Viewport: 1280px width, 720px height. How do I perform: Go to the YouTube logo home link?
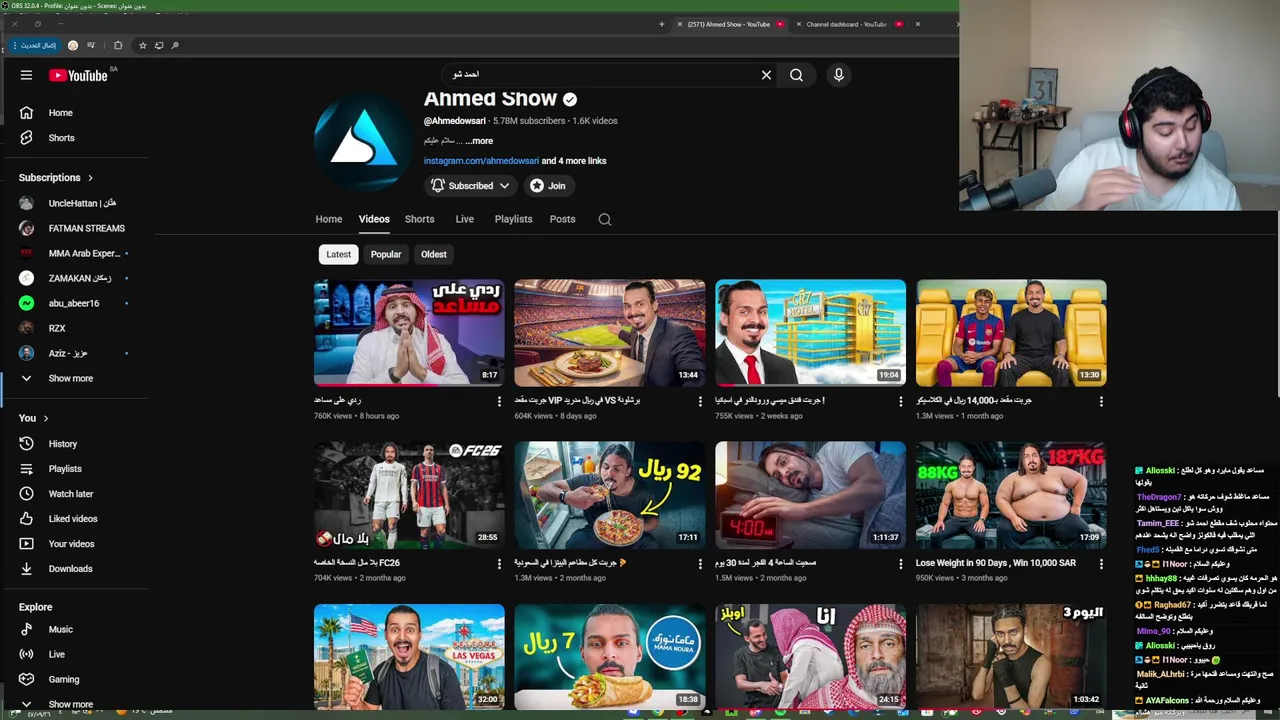pos(78,75)
